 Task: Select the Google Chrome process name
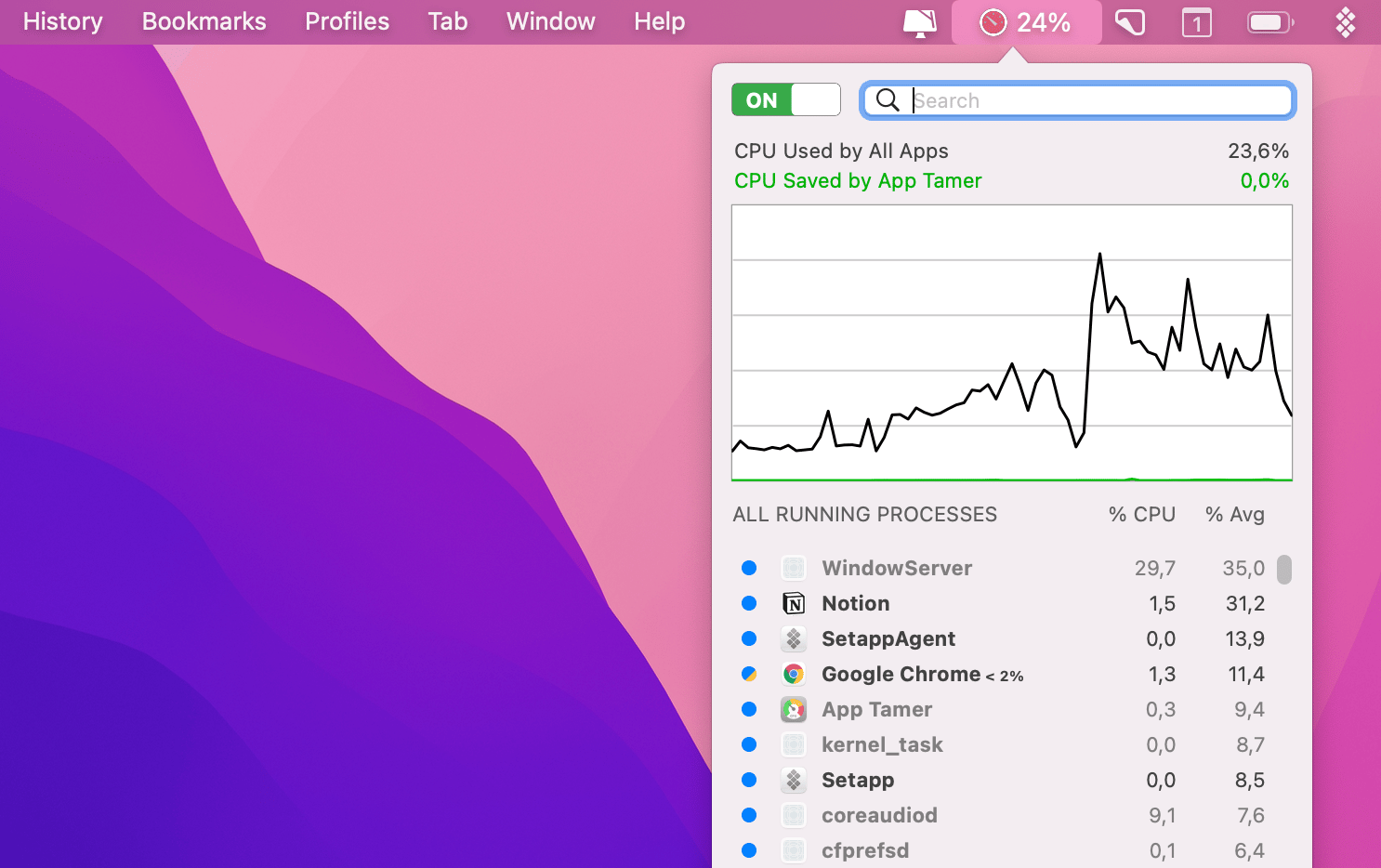901,674
